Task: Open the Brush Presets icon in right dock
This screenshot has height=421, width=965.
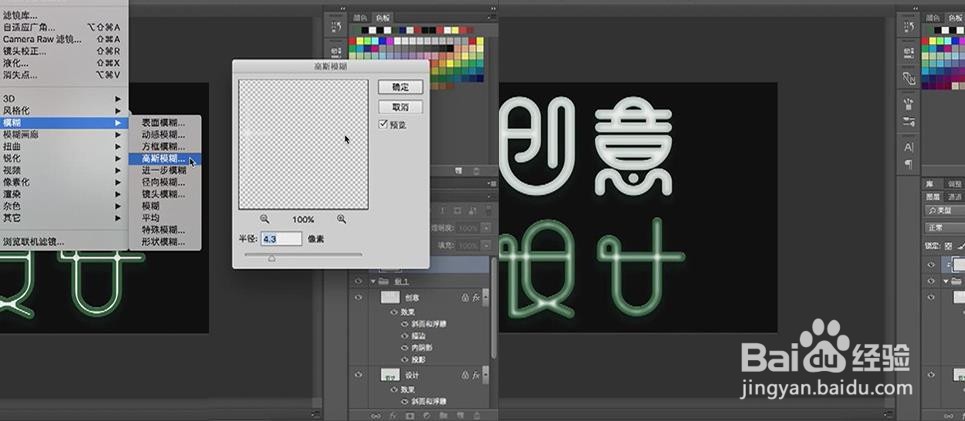Action: click(908, 121)
